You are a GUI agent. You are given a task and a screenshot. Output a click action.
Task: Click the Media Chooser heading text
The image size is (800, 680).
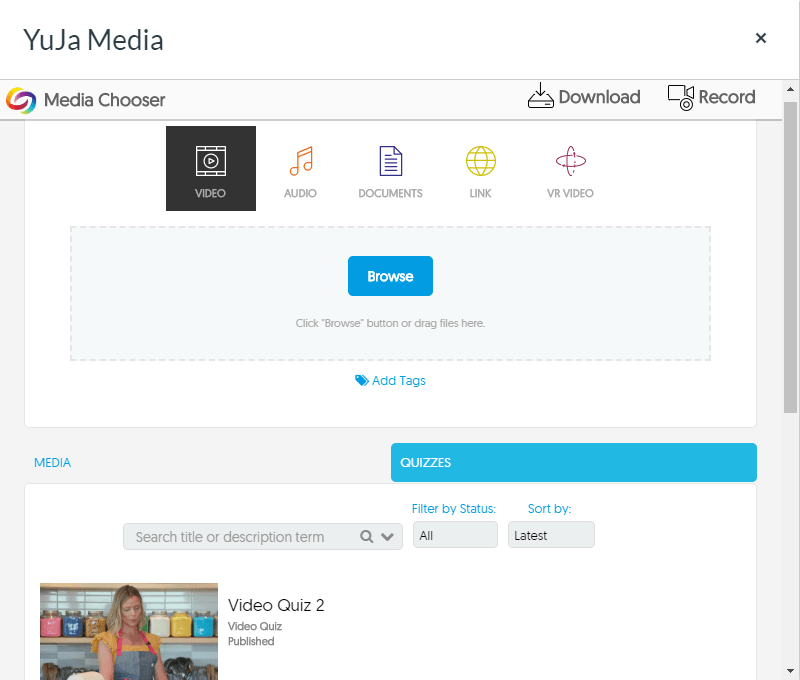click(x=105, y=100)
